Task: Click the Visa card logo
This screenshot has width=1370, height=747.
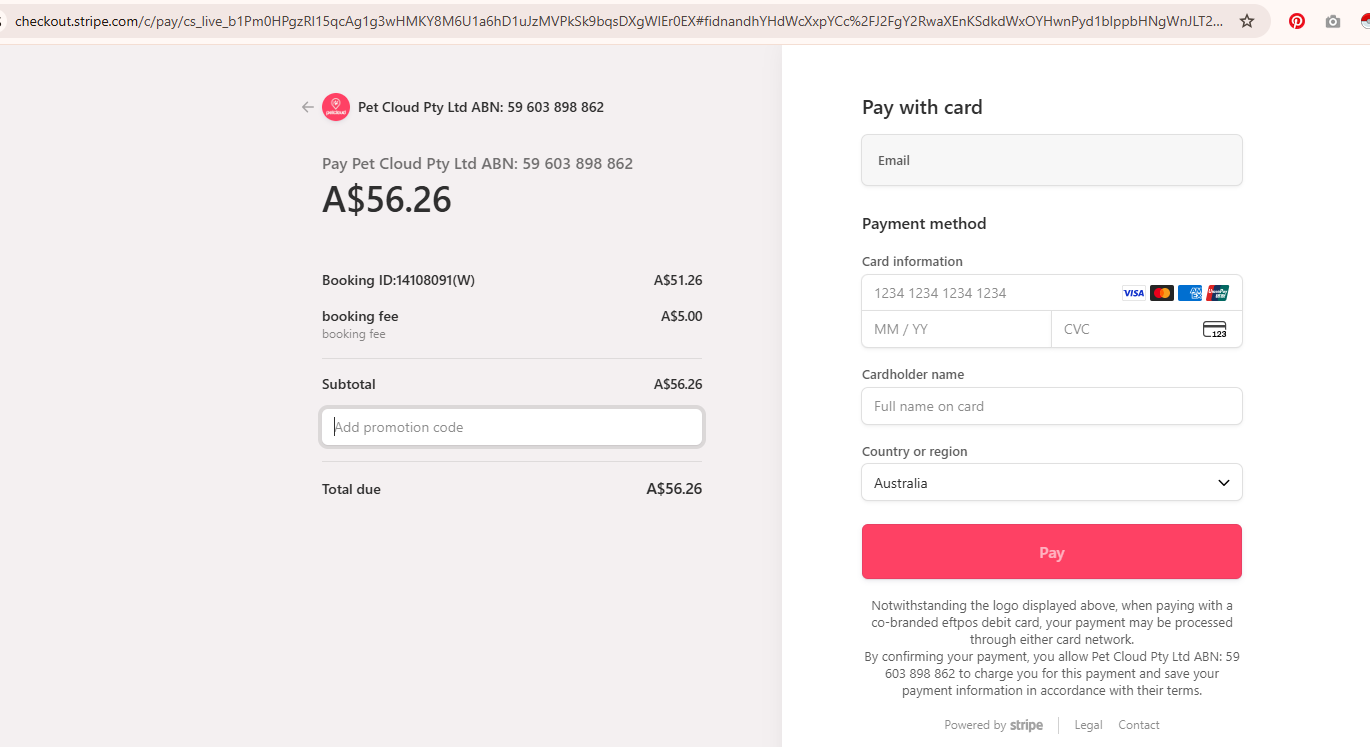Action: coord(1133,293)
